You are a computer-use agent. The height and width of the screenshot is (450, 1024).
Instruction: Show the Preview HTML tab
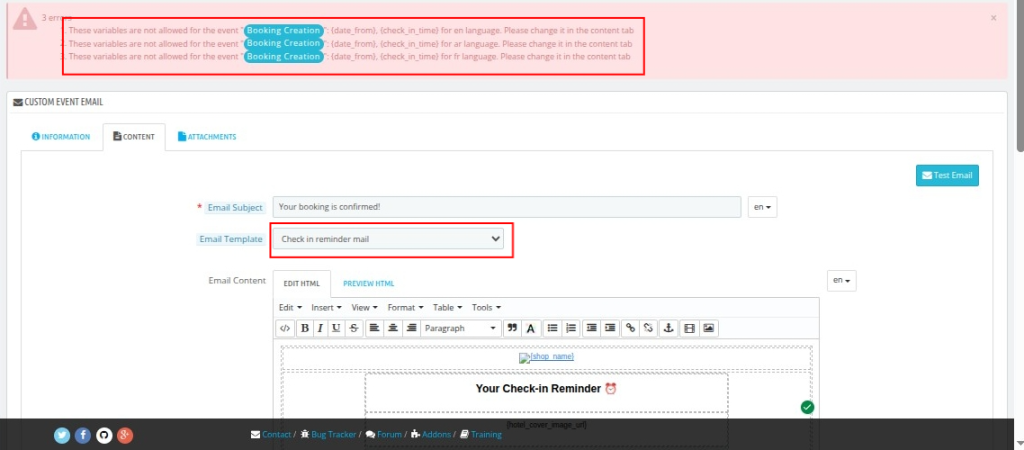(x=368, y=284)
